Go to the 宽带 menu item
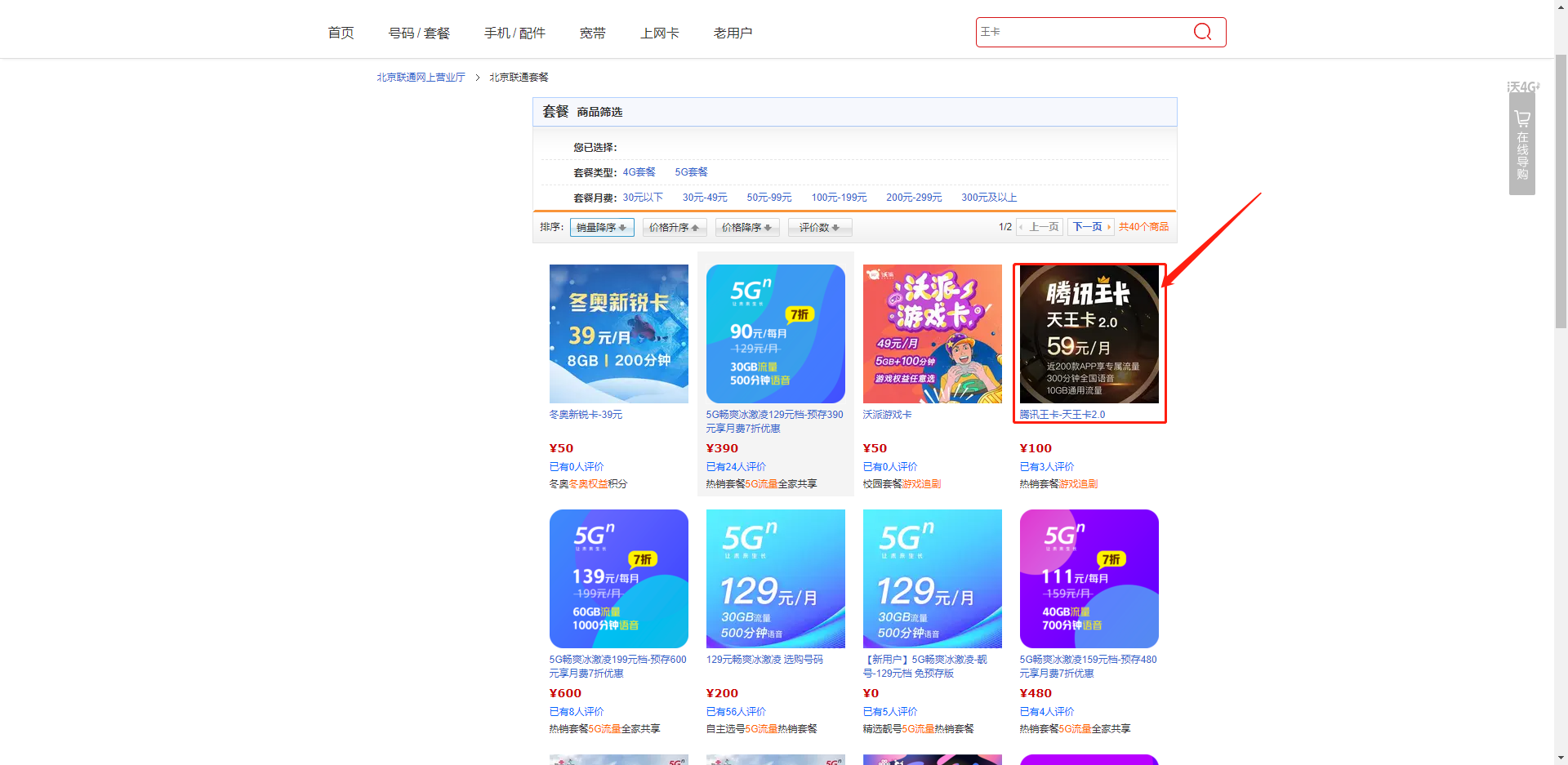The image size is (1568, 765). [x=593, y=33]
